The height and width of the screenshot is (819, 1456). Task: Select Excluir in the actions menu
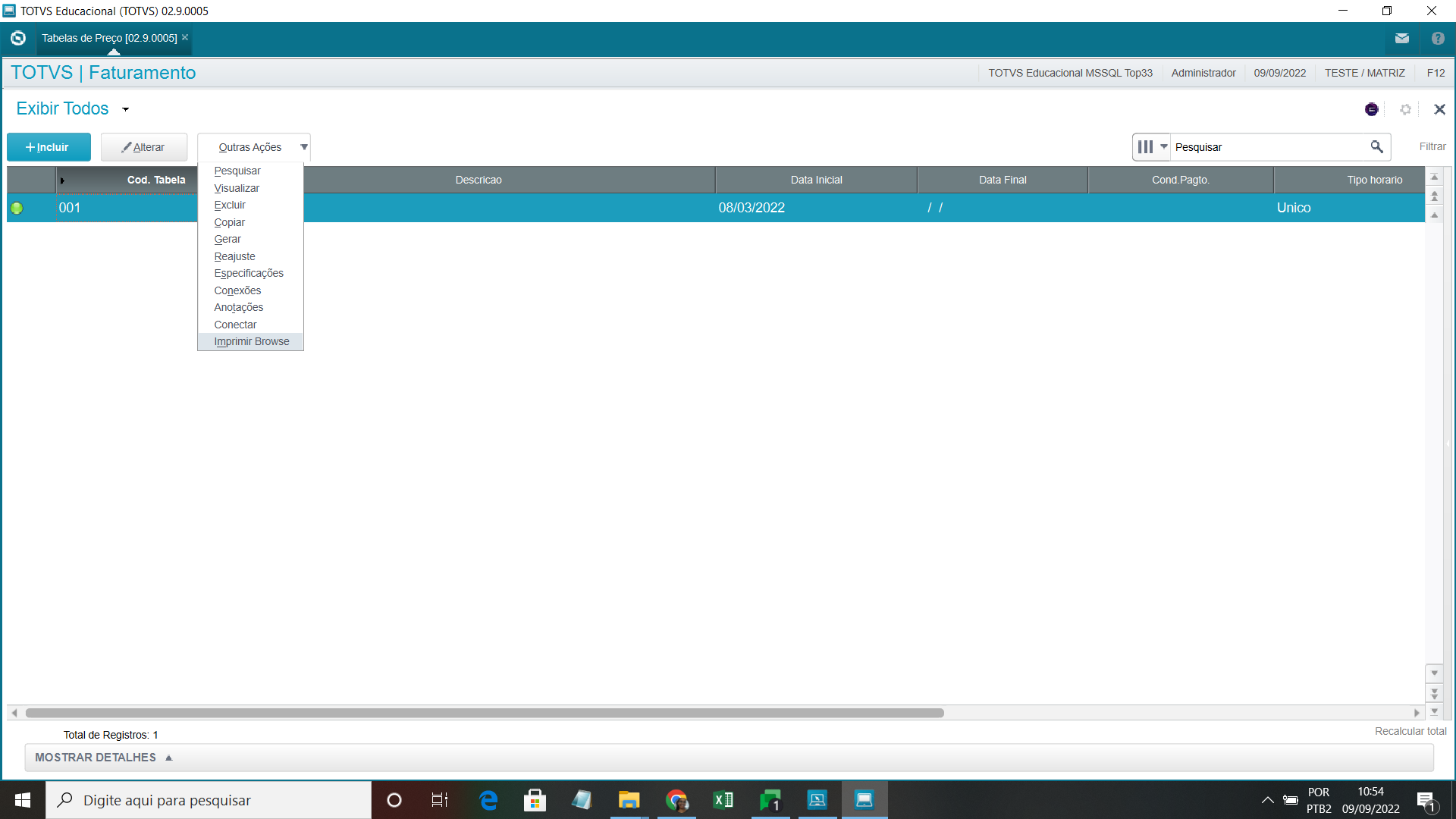(230, 205)
